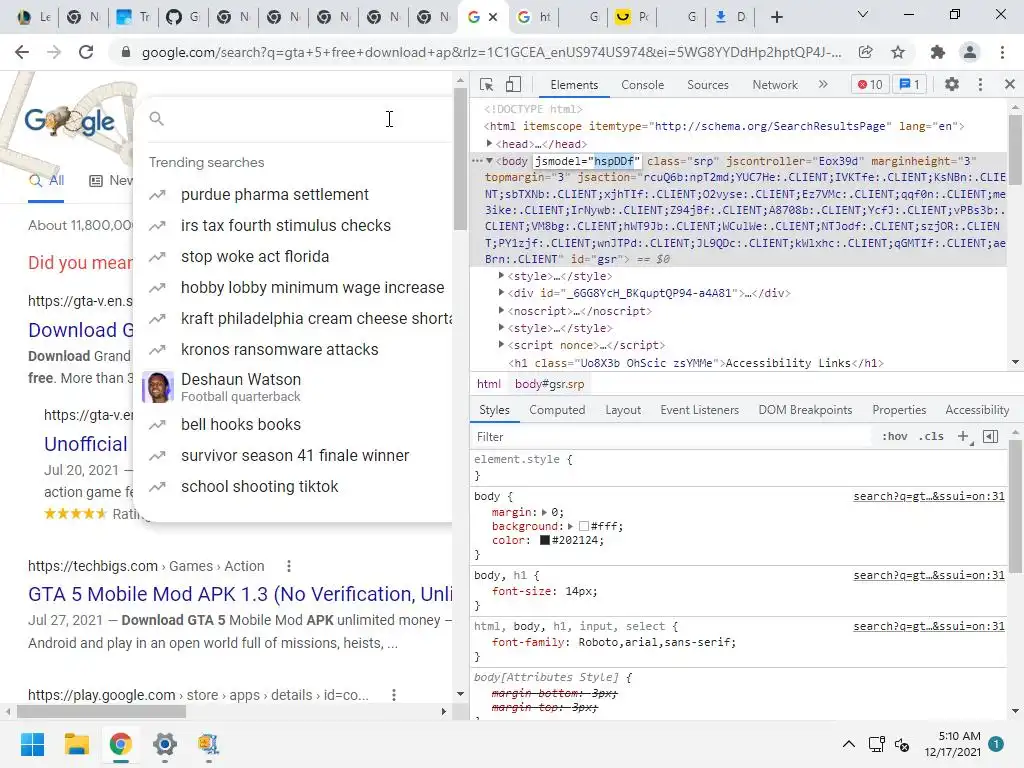This screenshot has height=768, width=1024.
Task: Expand the background shorthand property triangle
Action: pyautogui.click(x=569, y=526)
